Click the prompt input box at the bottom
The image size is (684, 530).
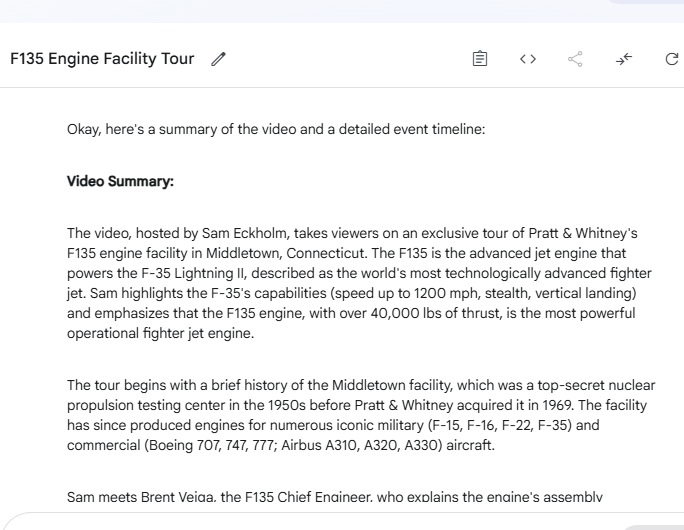(342, 522)
